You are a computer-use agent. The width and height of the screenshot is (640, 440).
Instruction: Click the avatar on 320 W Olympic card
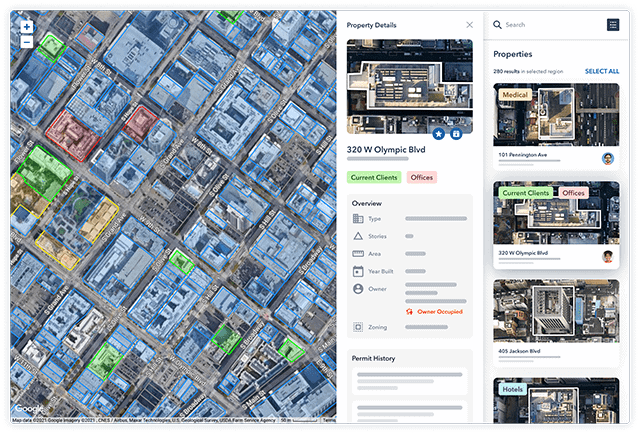pos(607,256)
